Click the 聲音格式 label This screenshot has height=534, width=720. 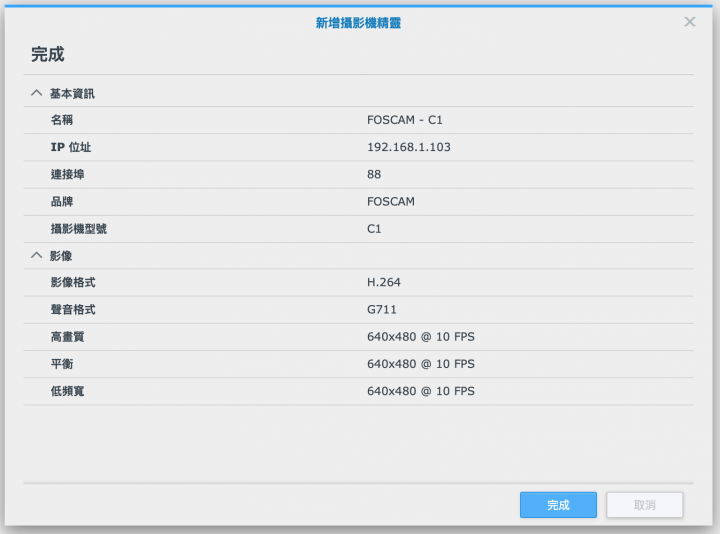coord(73,309)
